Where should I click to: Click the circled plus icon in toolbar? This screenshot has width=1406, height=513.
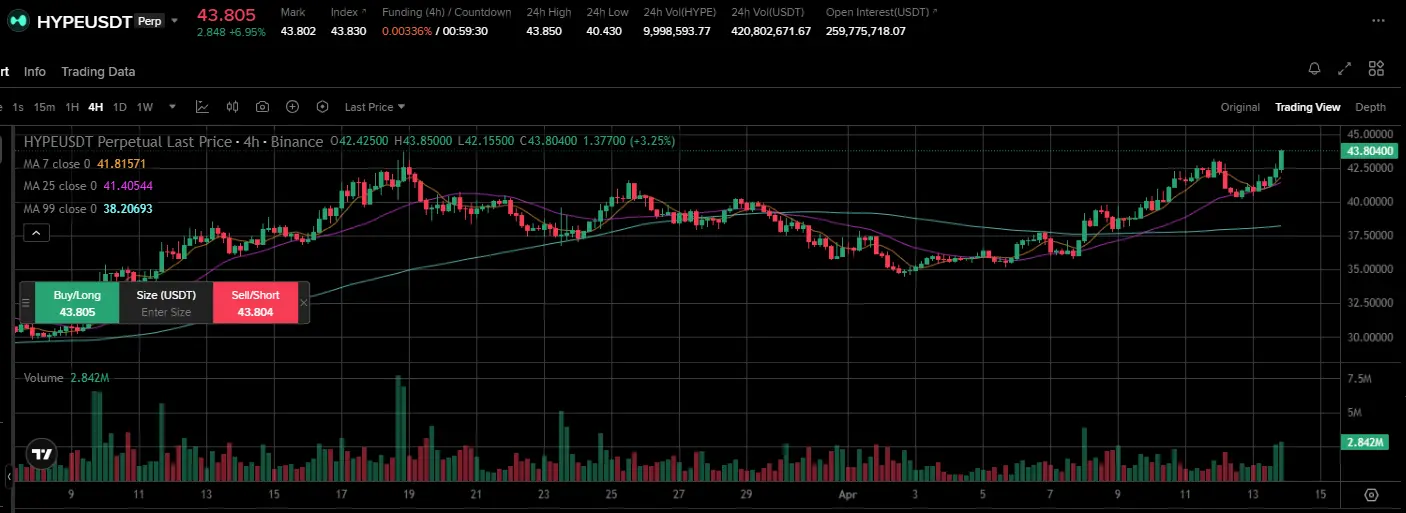click(x=292, y=107)
